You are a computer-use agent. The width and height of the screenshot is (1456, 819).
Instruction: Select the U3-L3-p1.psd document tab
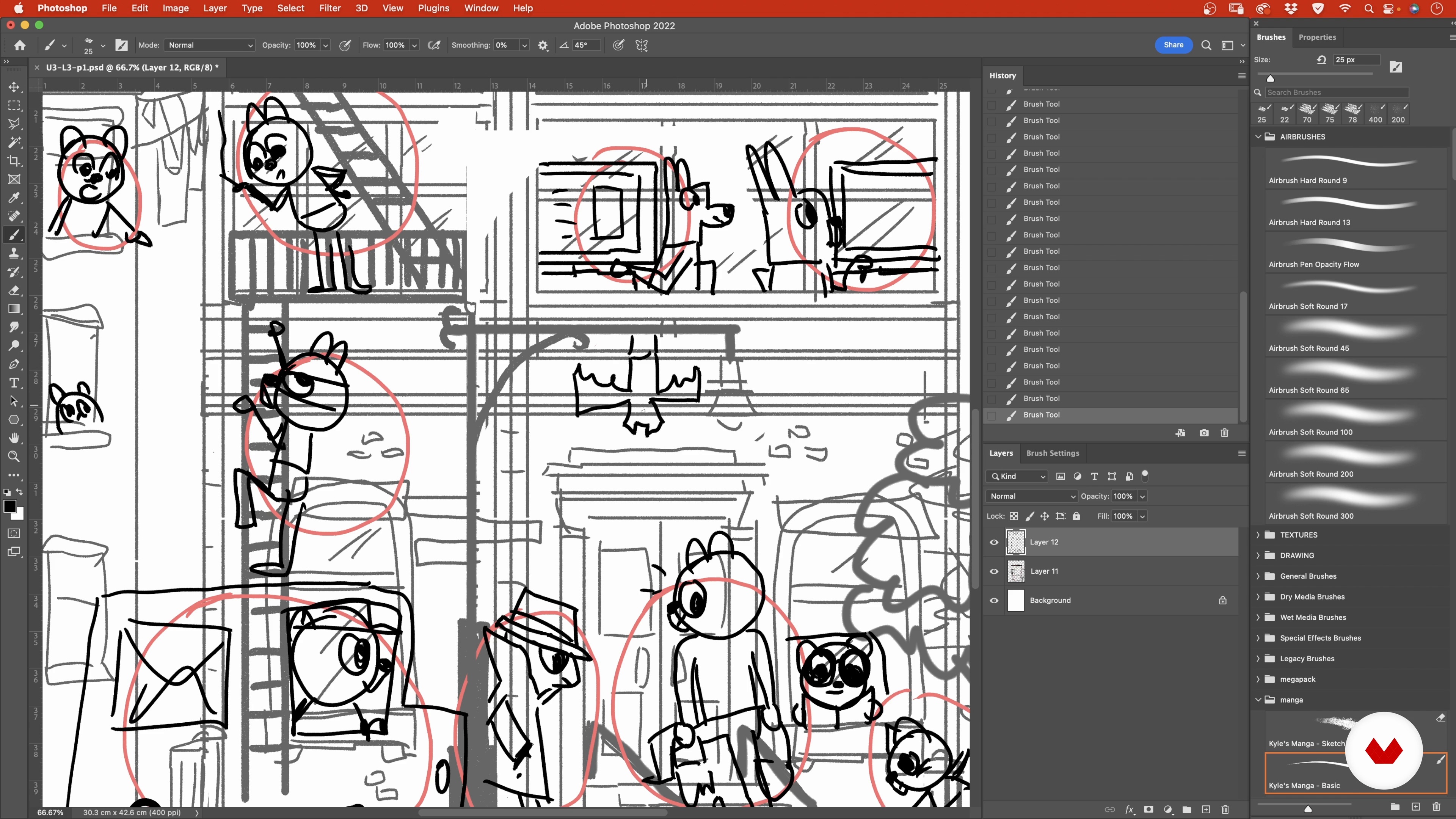click(x=132, y=67)
